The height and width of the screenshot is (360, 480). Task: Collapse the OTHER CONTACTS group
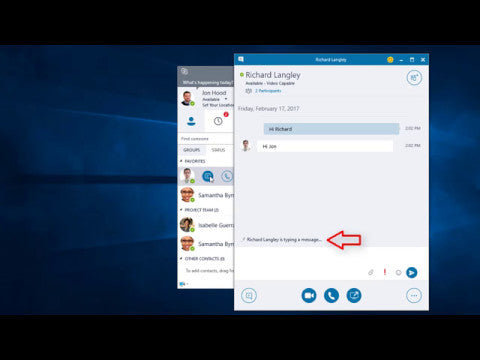tap(181, 259)
